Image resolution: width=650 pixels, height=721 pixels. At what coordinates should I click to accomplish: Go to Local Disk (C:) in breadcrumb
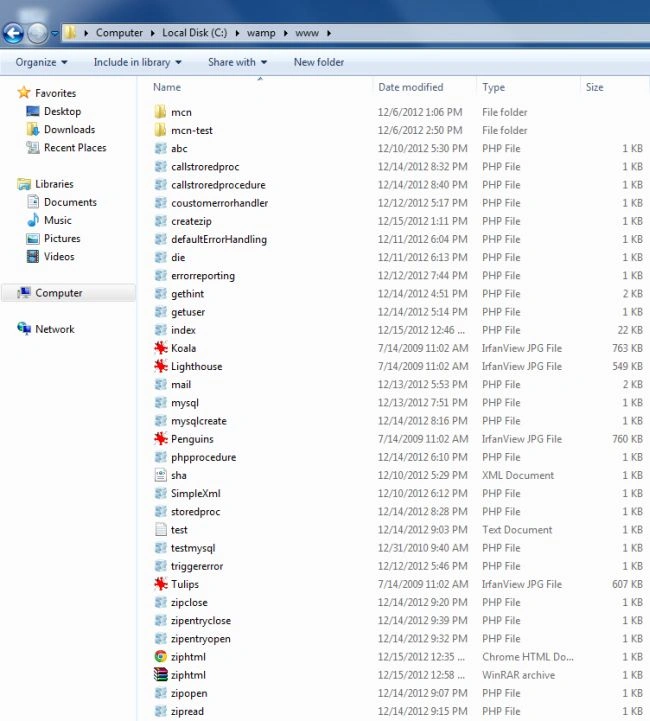tap(194, 33)
